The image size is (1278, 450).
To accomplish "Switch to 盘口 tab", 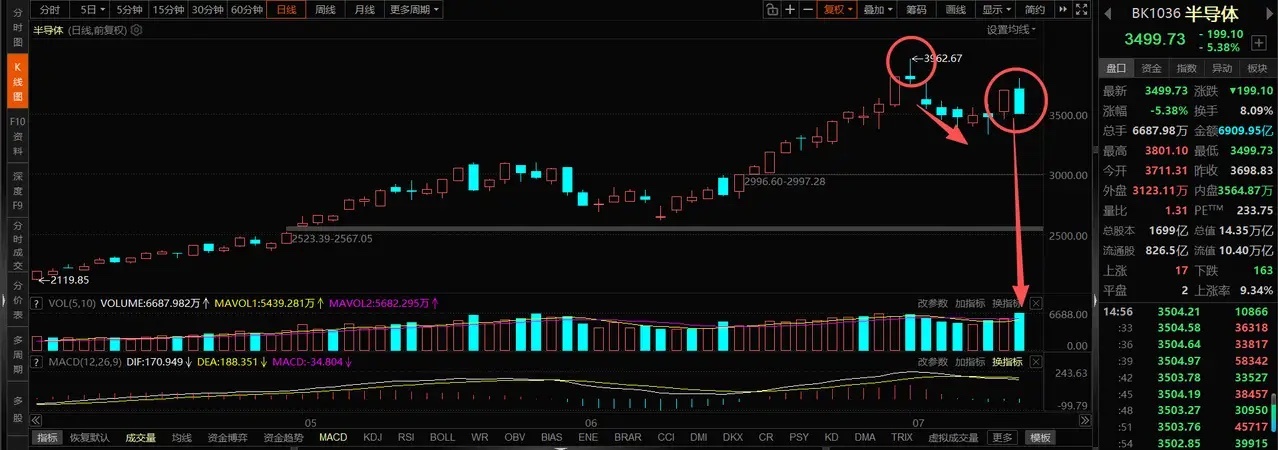I will coord(1115,68).
